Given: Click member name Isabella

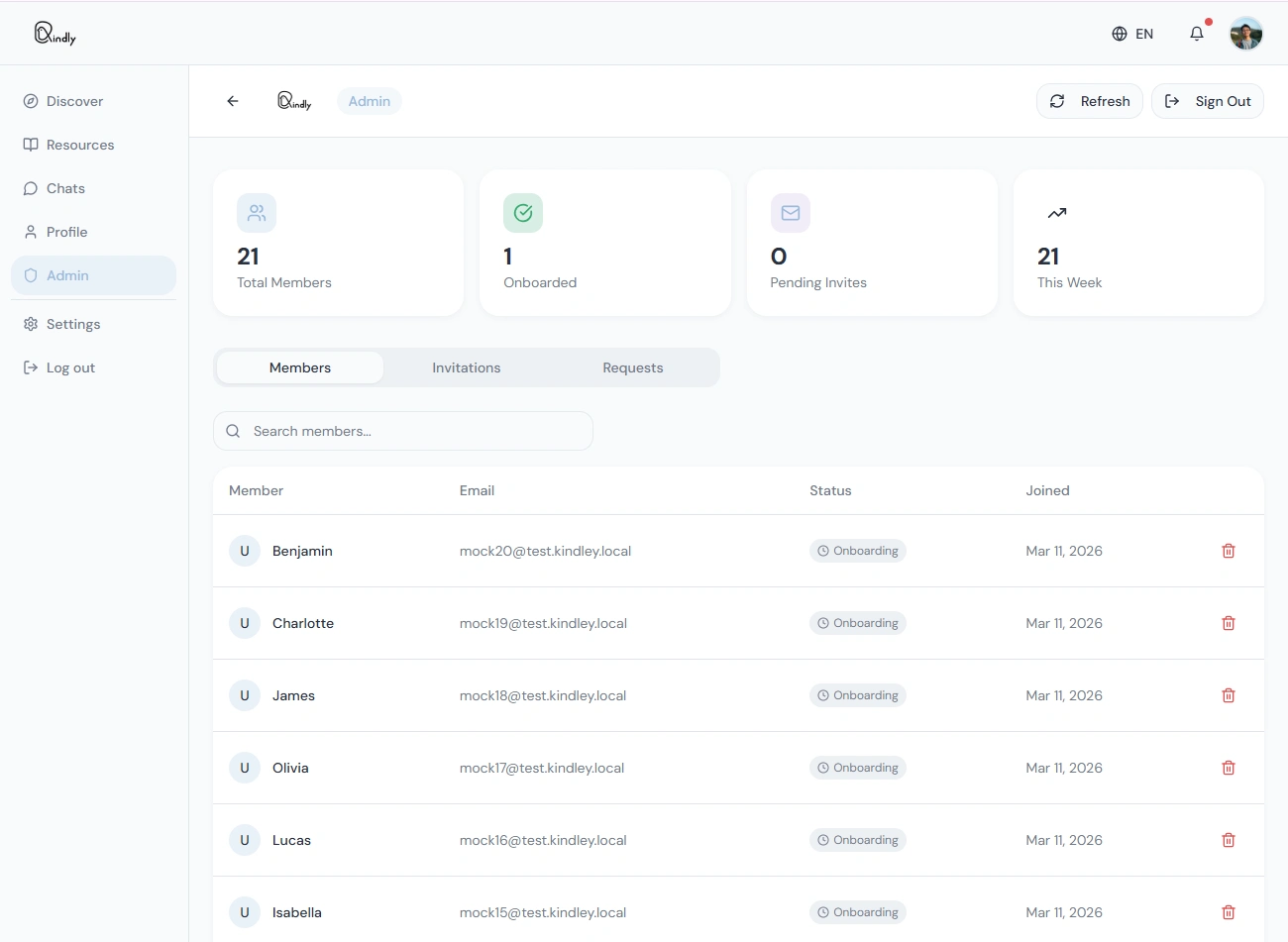Looking at the screenshot, I should point(297,912).
